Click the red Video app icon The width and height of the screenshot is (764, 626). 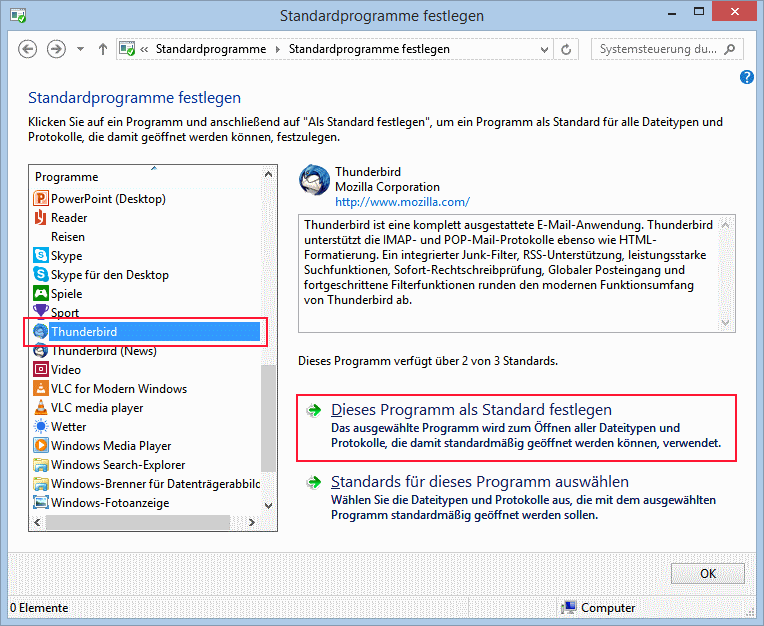pos(40,370)
